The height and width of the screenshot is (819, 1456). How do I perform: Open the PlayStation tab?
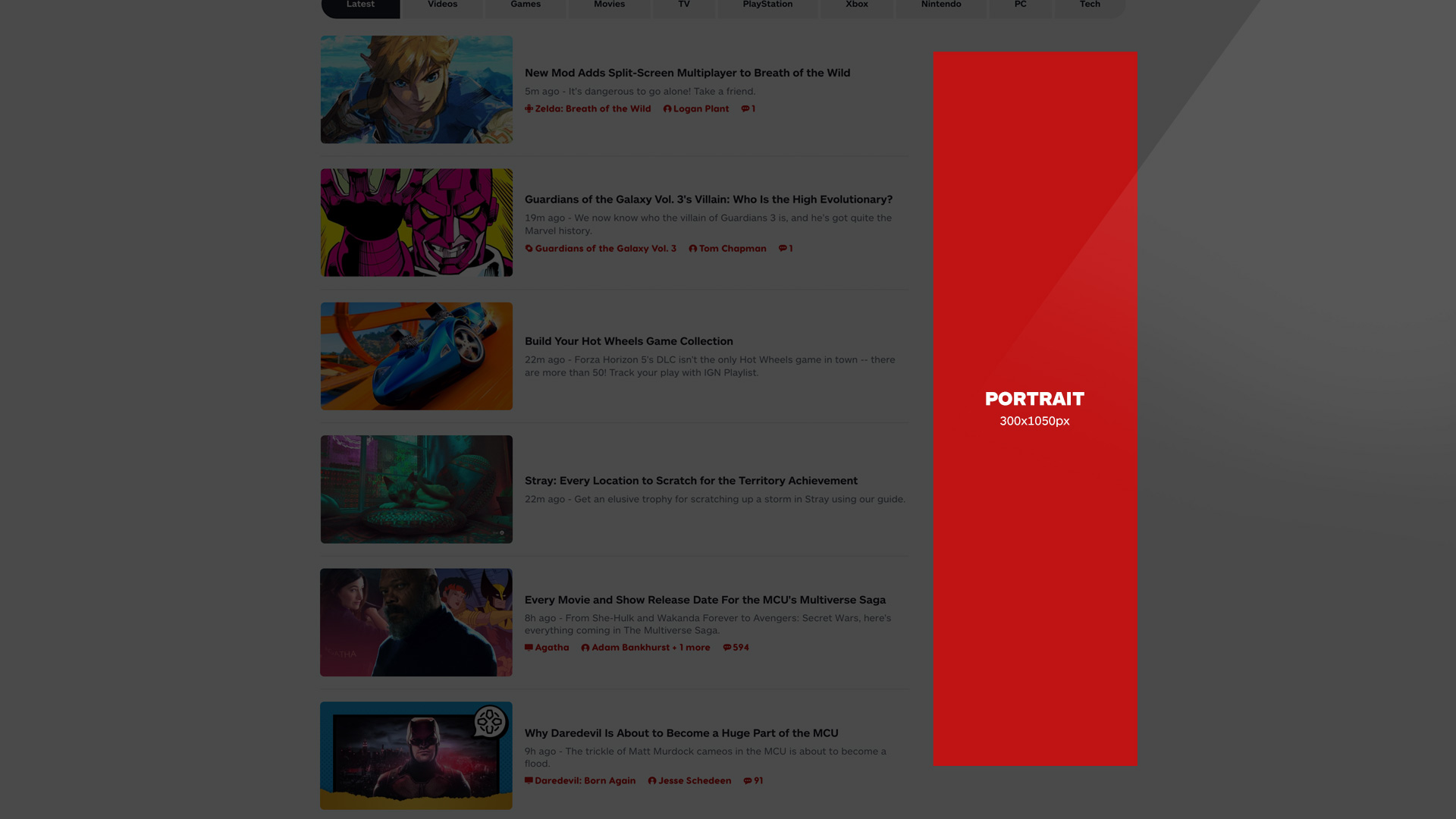click(767, 5)
